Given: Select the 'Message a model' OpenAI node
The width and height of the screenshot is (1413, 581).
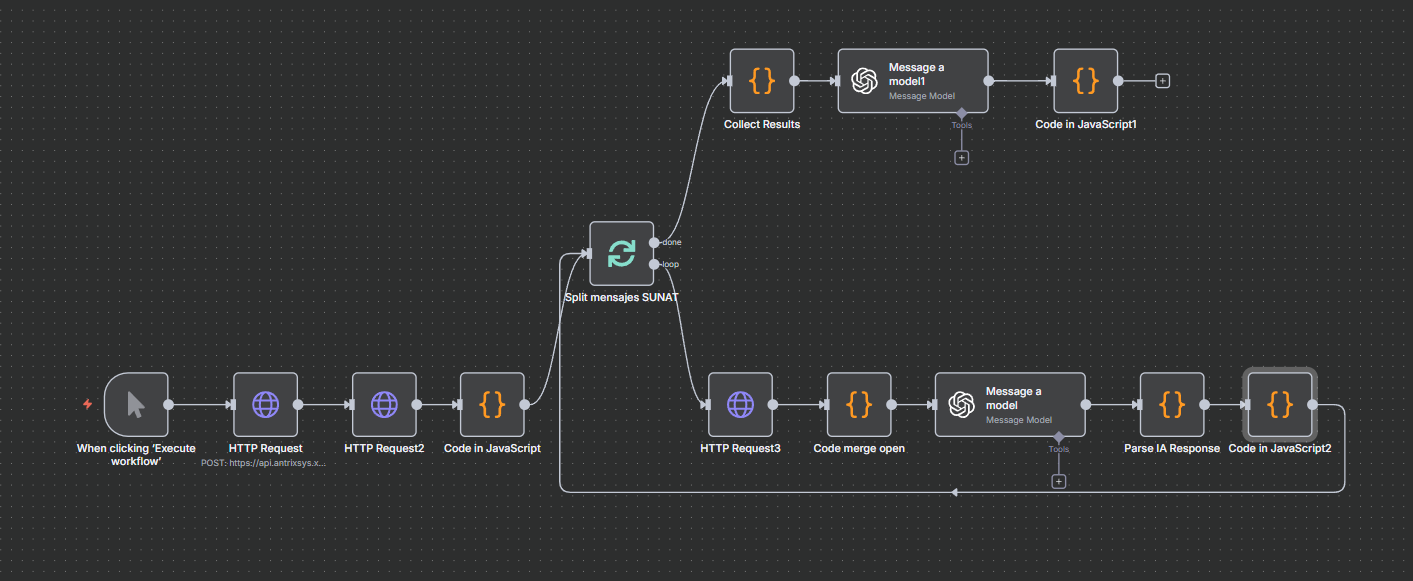Looking at the screenshot, I should click(1009, 405).
